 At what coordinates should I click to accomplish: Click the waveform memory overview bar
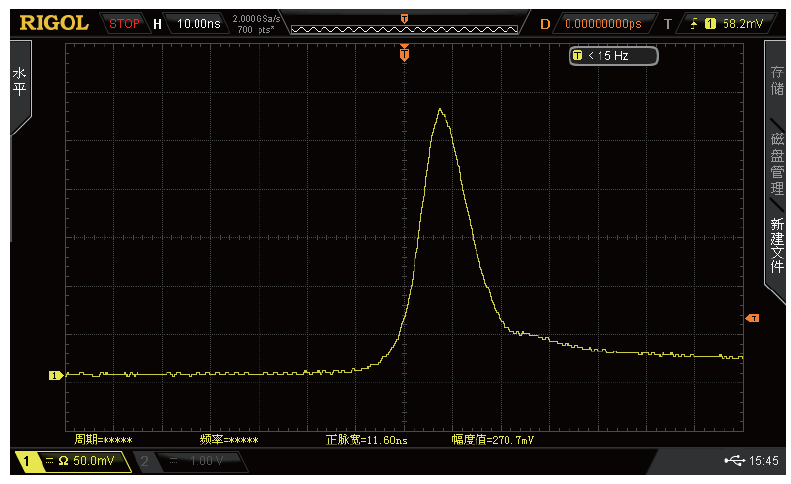tap(404, 28)
